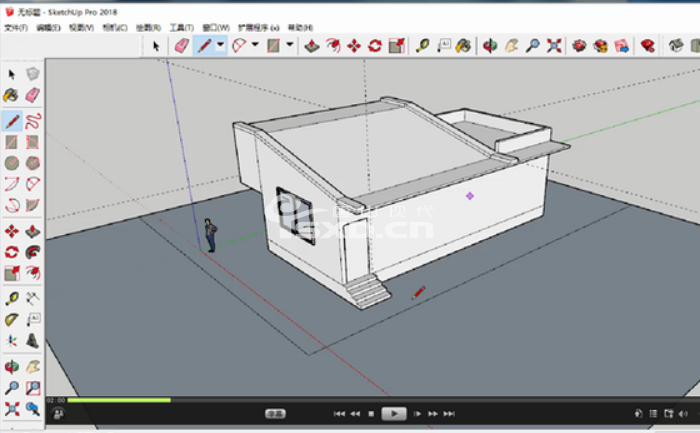
Task: Open the 3D Warehouse icon
Action: tap(579, 46)
